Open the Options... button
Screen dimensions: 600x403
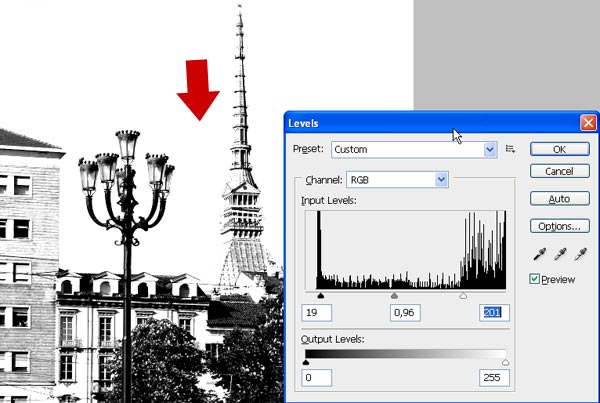coord(559,226)
